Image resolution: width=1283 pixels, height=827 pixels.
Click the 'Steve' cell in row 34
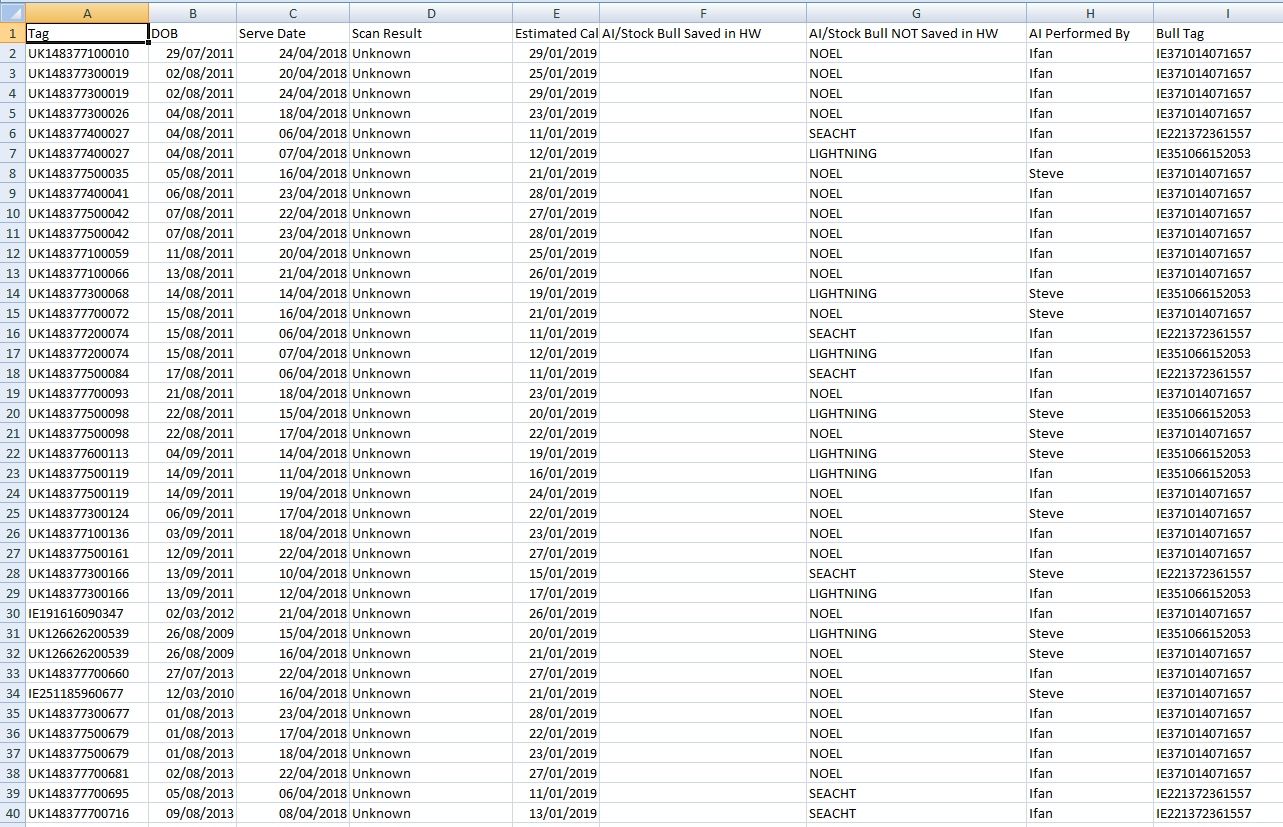1090,693
